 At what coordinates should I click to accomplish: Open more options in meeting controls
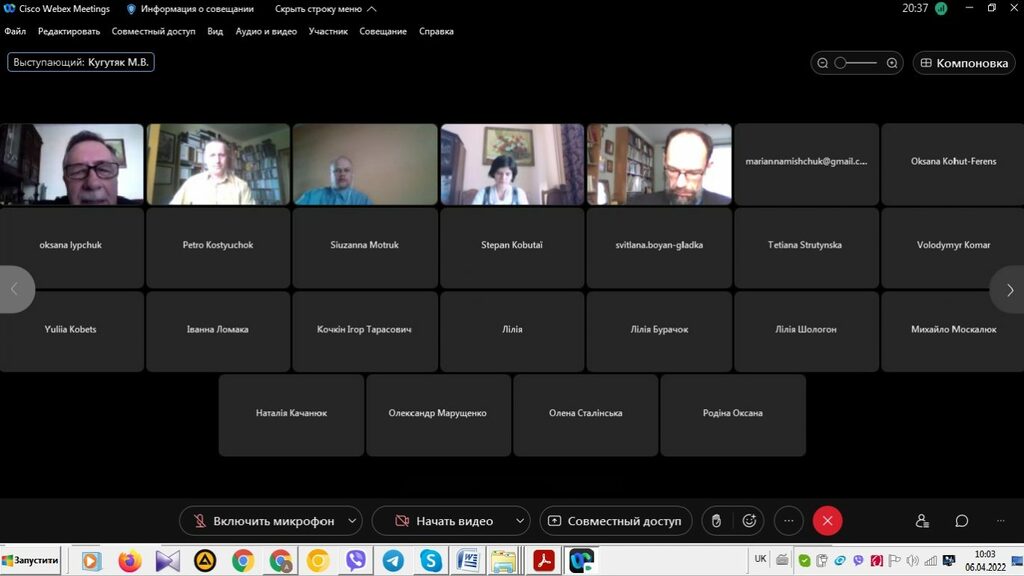pos(788,521)
